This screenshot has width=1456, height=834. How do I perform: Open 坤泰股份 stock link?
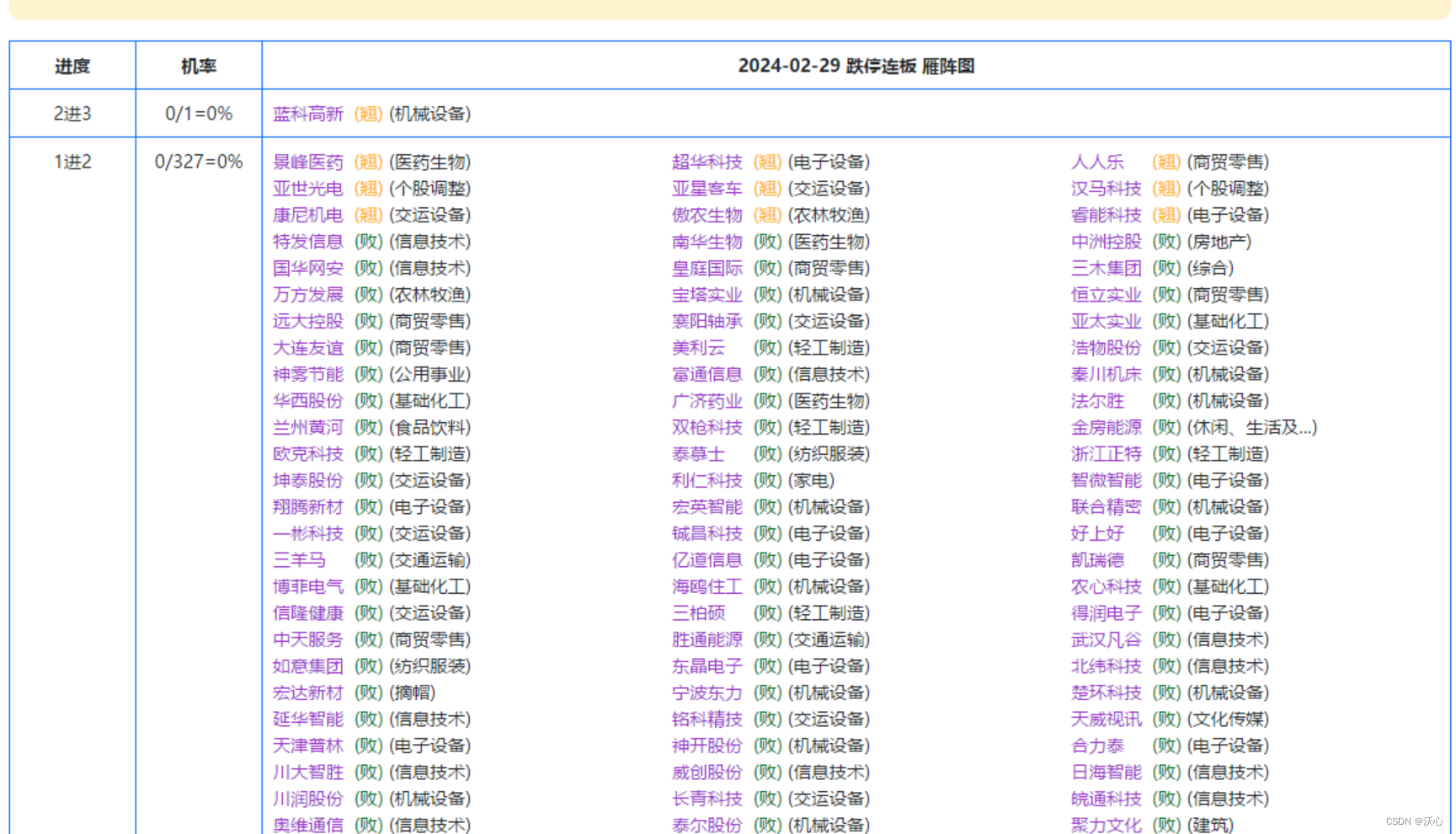pyautogui.click(x=308, y=480)
